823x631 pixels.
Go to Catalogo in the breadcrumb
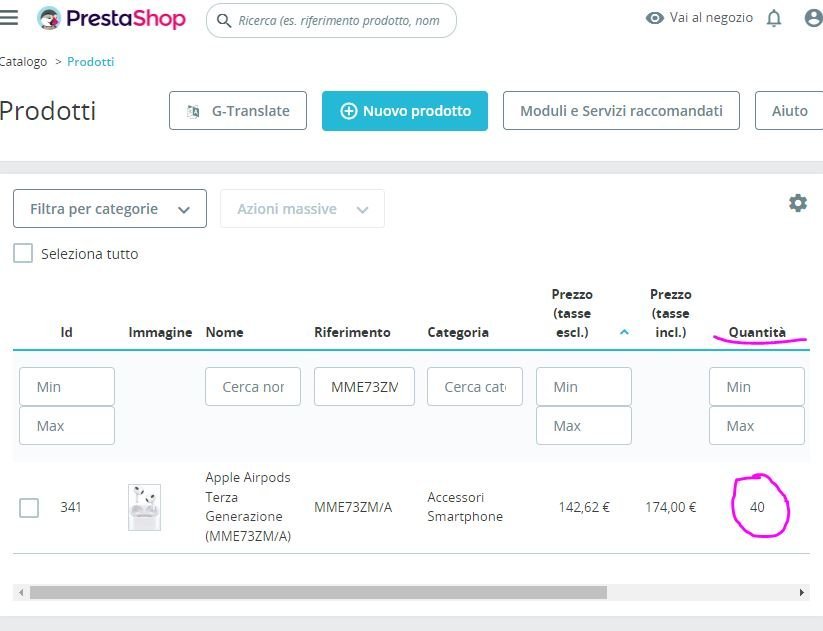[x=23, y=61]
